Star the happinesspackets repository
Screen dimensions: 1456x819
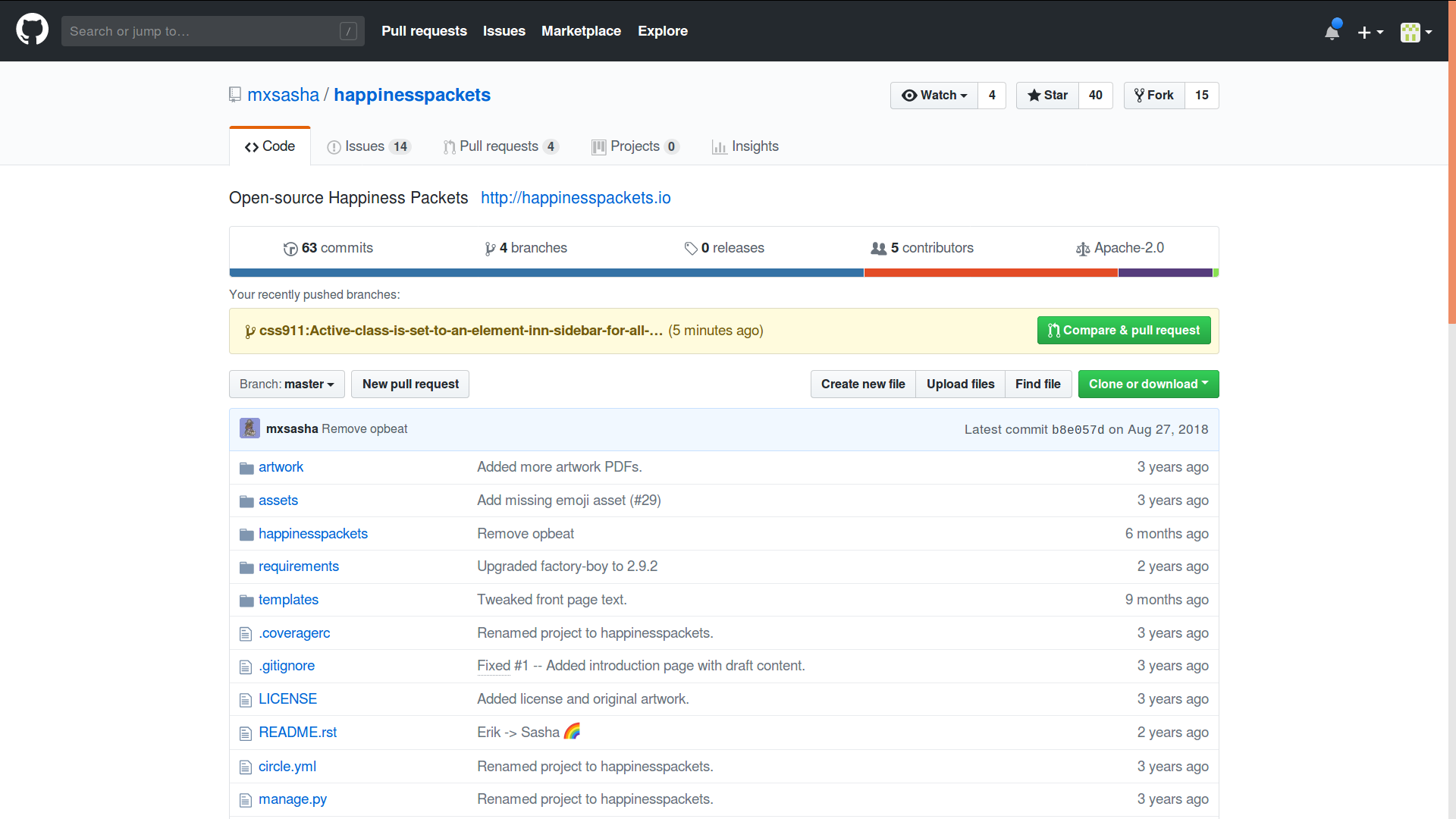pyautogui.click(x=1047, y=96)
